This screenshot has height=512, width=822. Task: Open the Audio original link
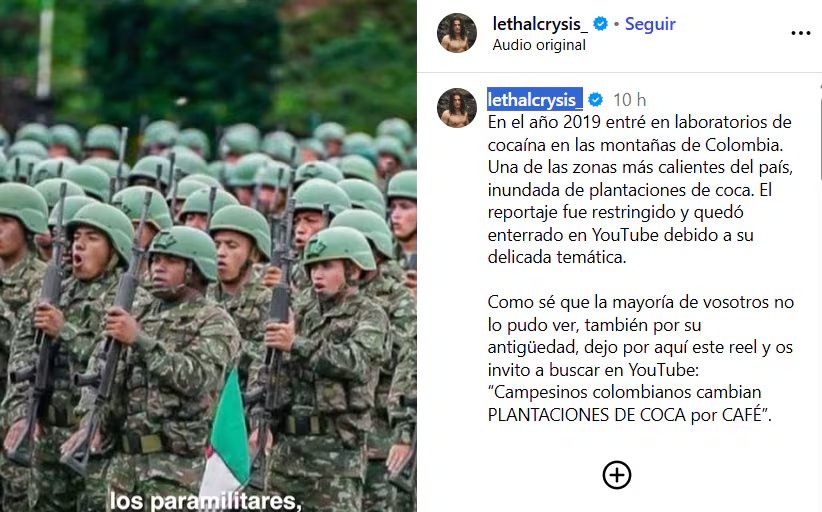[539, 45]
